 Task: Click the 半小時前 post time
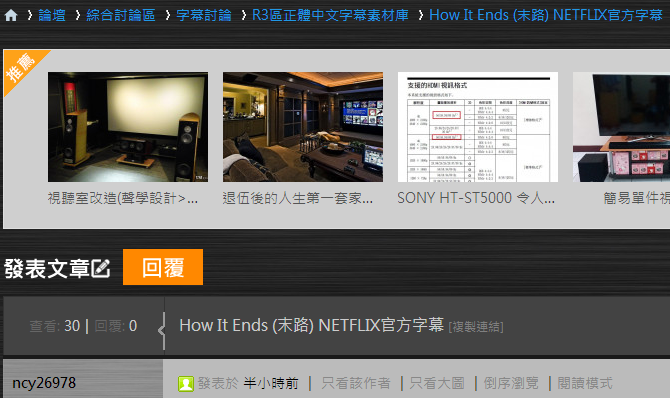tap(271, 383)
